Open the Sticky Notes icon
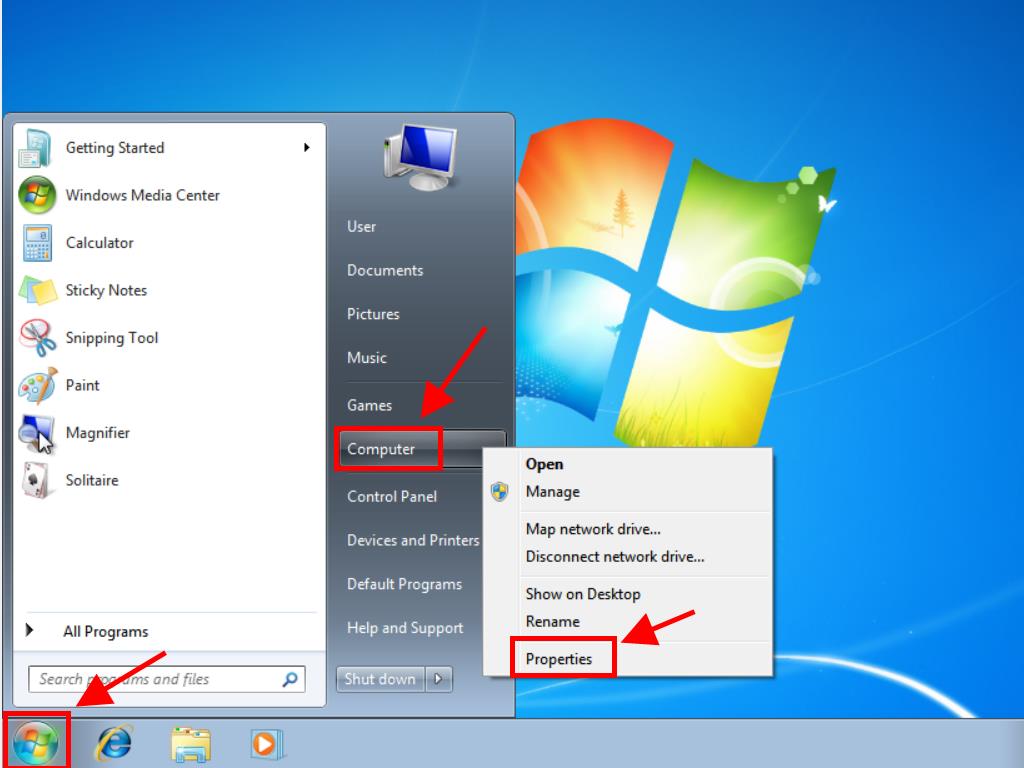The height and width of the screenshot is (768, 1024). tap(37, 291)
